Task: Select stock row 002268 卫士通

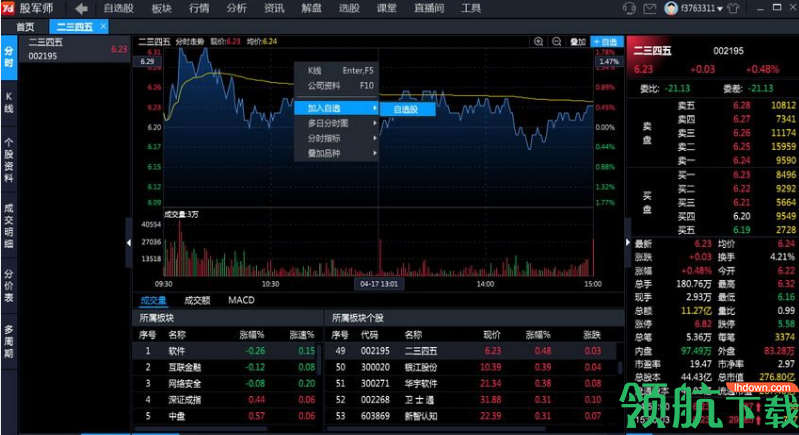Action: (x=470, y=400)
